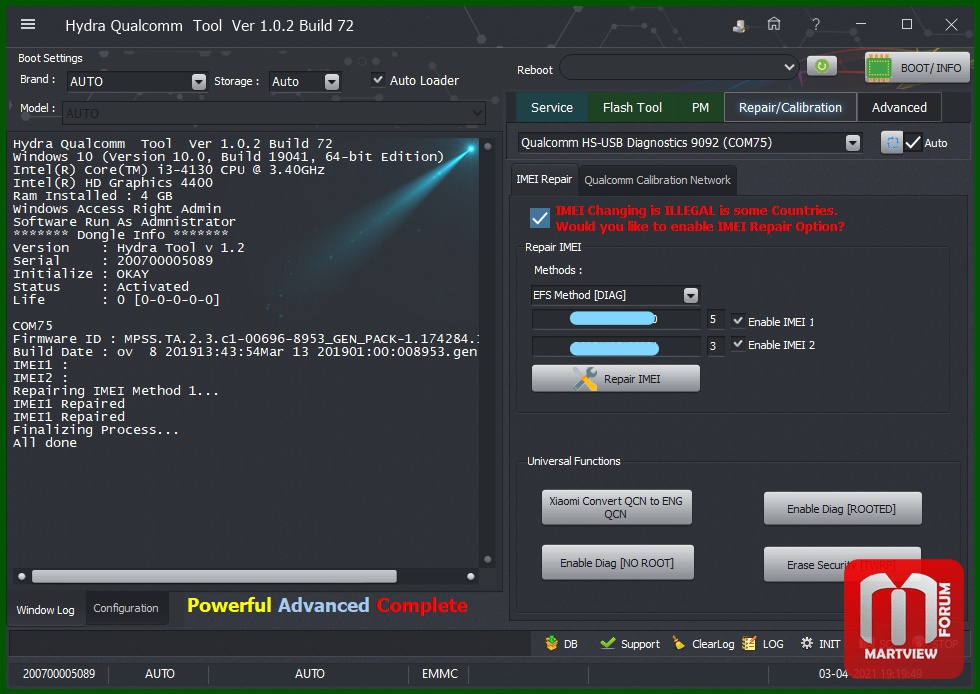Screen dimensions: 980x694
Task: Clear the log with ClearLog
Action: (x=703, y=643)
